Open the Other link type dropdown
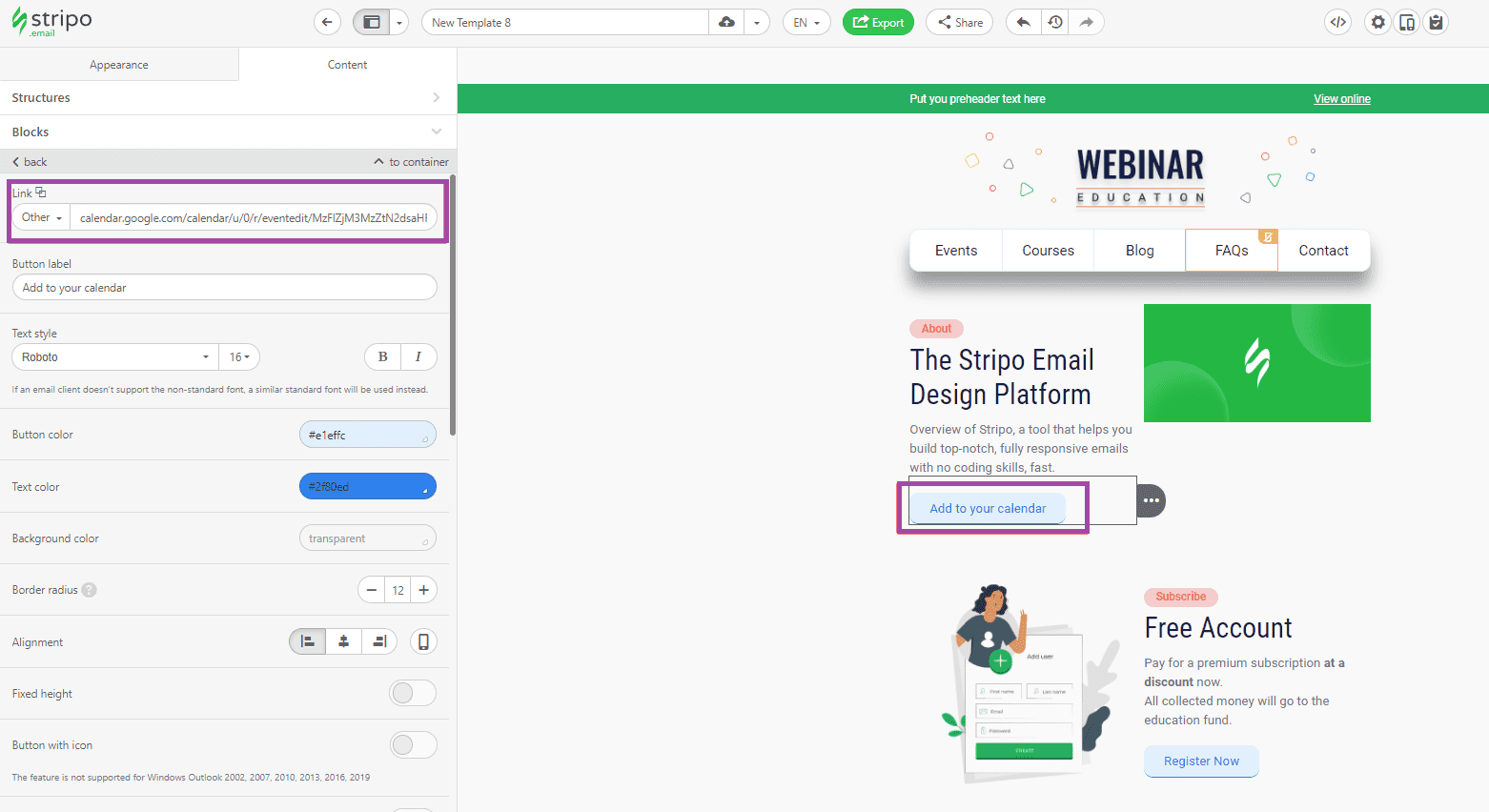 tap(40, 217)
